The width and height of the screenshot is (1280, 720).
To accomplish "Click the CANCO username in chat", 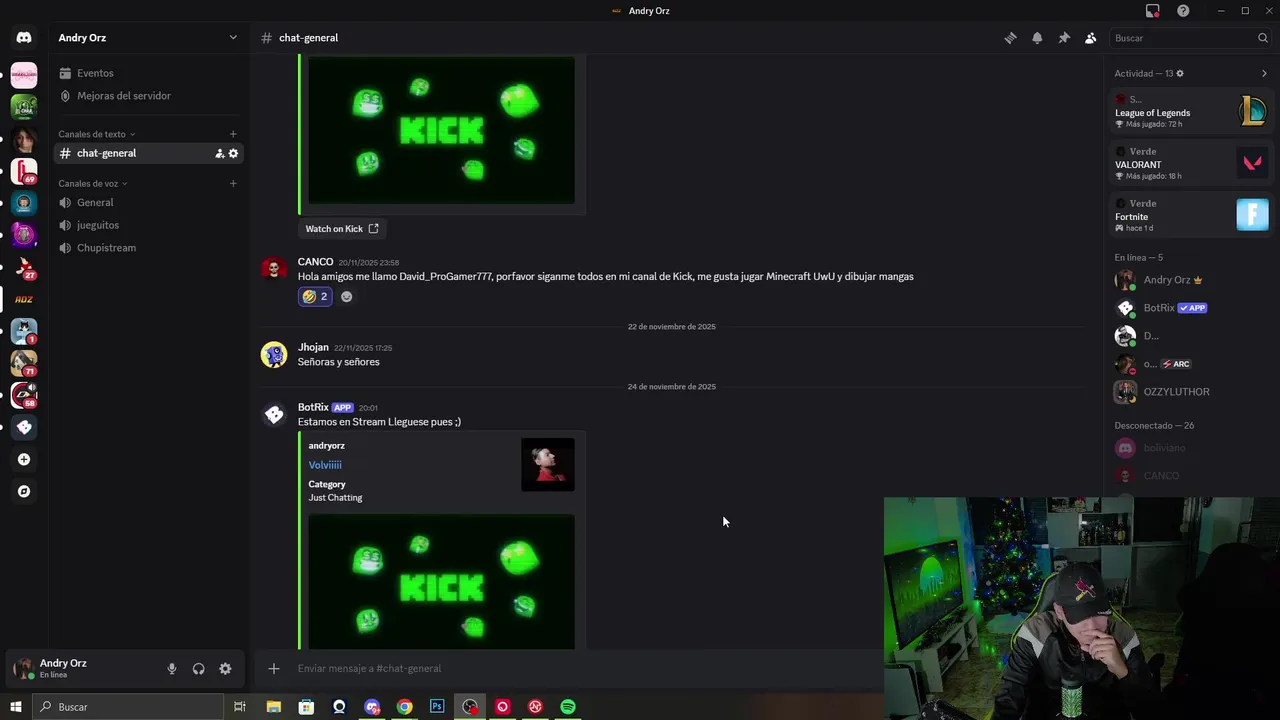I will [x=315, y=262].
